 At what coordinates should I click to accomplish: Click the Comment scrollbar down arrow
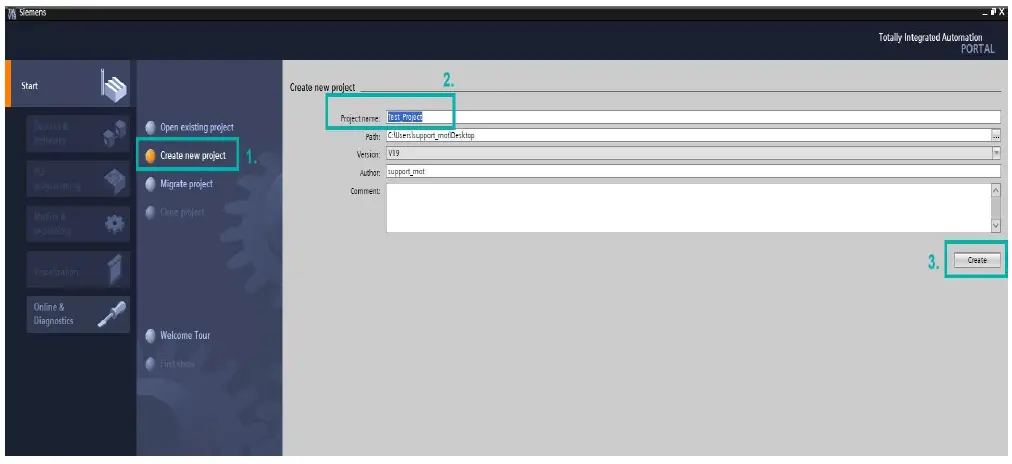pos(996,225)
